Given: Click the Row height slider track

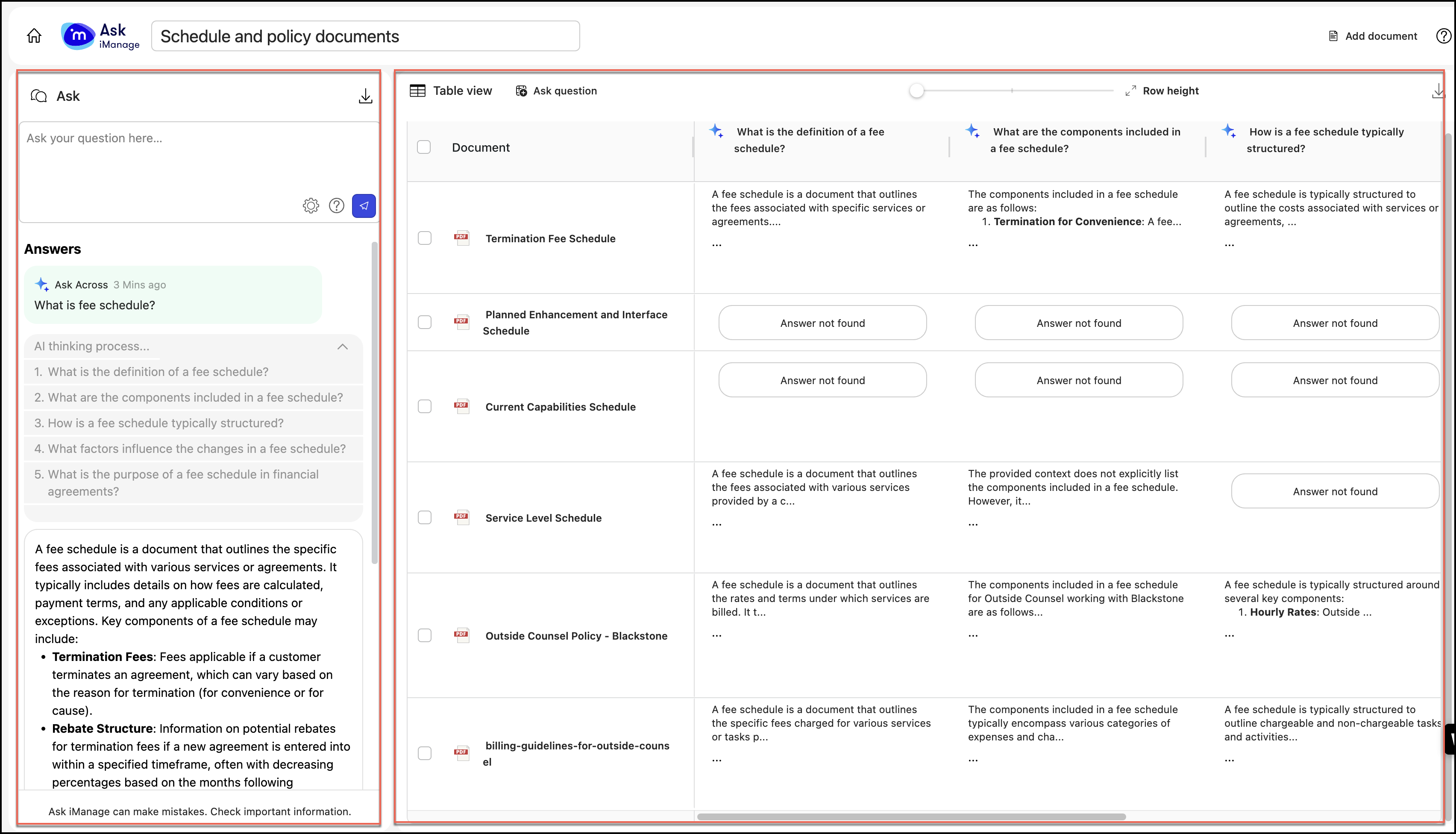Looking at the screenshot, I should 1012,91.
